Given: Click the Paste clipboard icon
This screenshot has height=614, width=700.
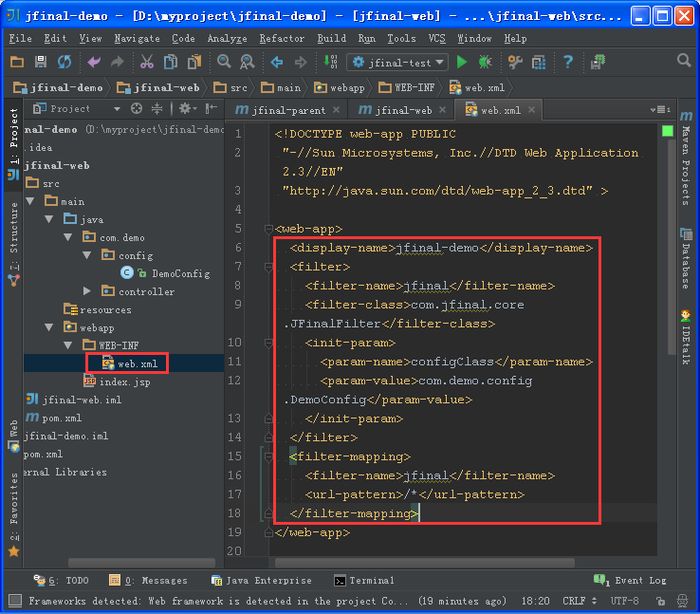Looking at the screenshot, I should 194,62.
